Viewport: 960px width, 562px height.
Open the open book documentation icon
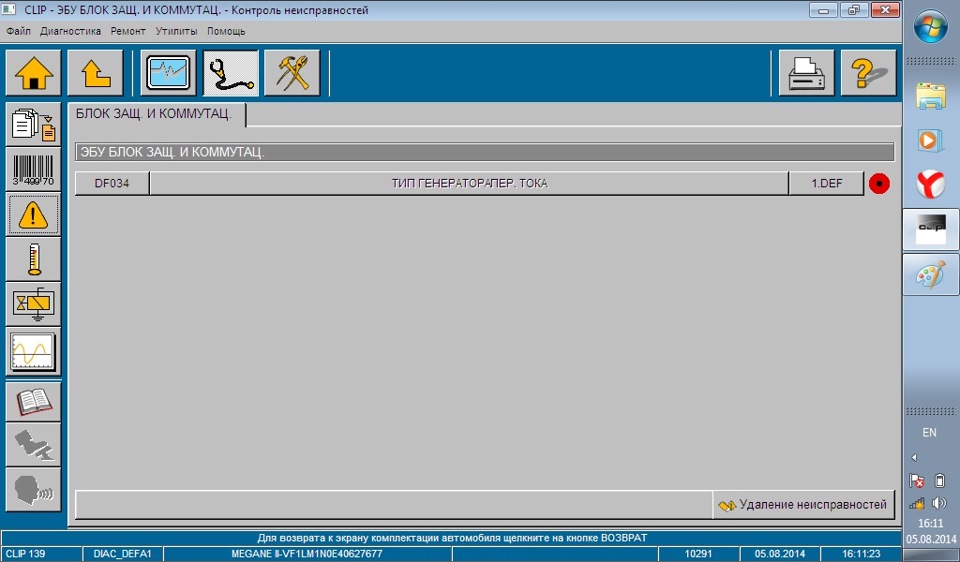point(33,402)
